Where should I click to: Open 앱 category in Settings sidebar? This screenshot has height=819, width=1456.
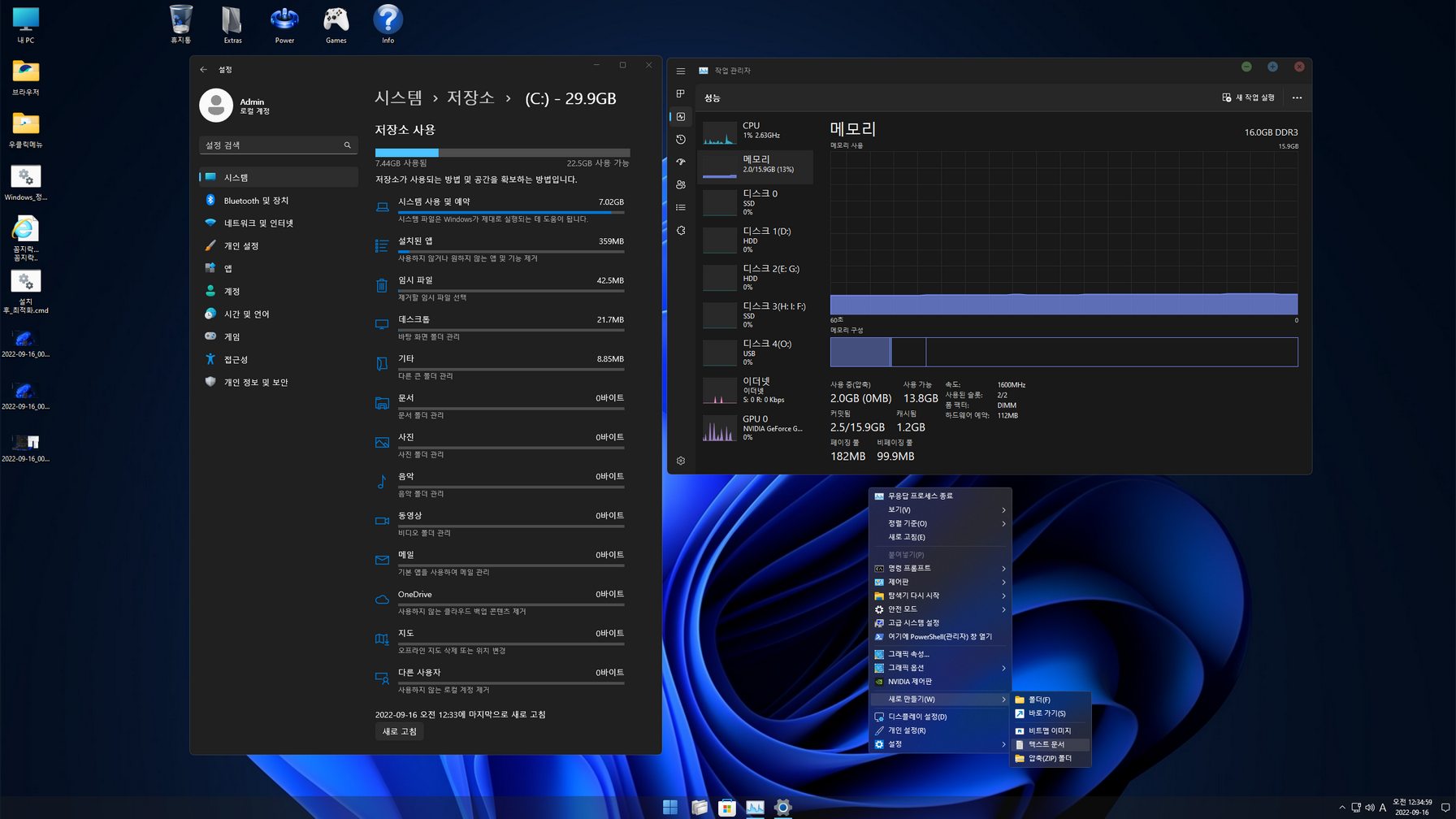pos(278,268)
